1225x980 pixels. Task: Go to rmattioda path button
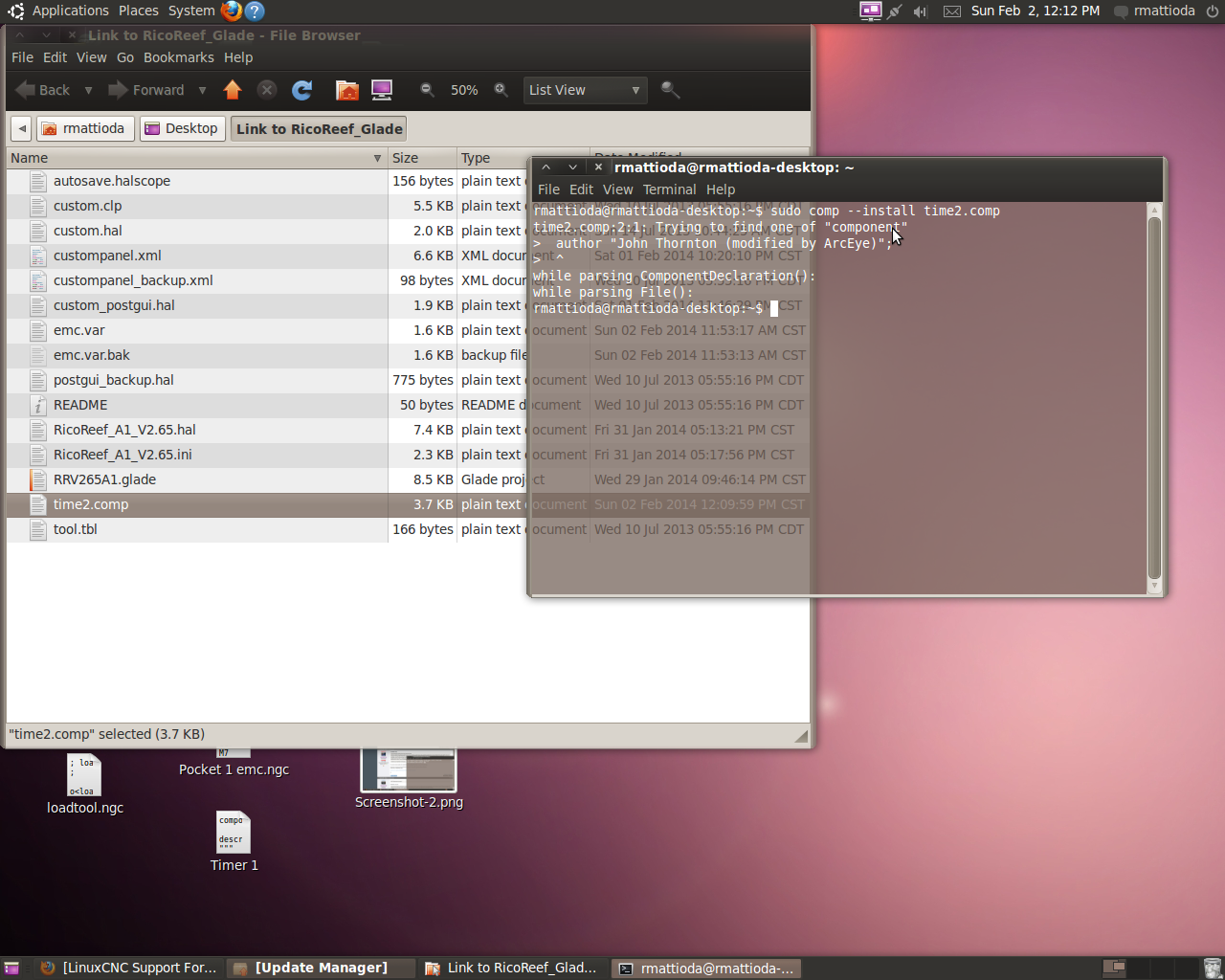tap(84, 128)
